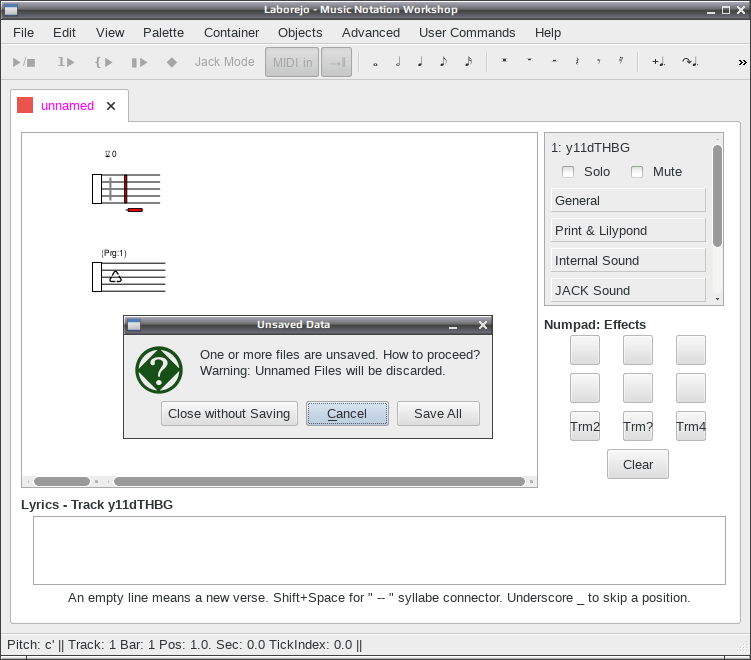
Task: Open the User Commands menu
Action: [467, 33]
